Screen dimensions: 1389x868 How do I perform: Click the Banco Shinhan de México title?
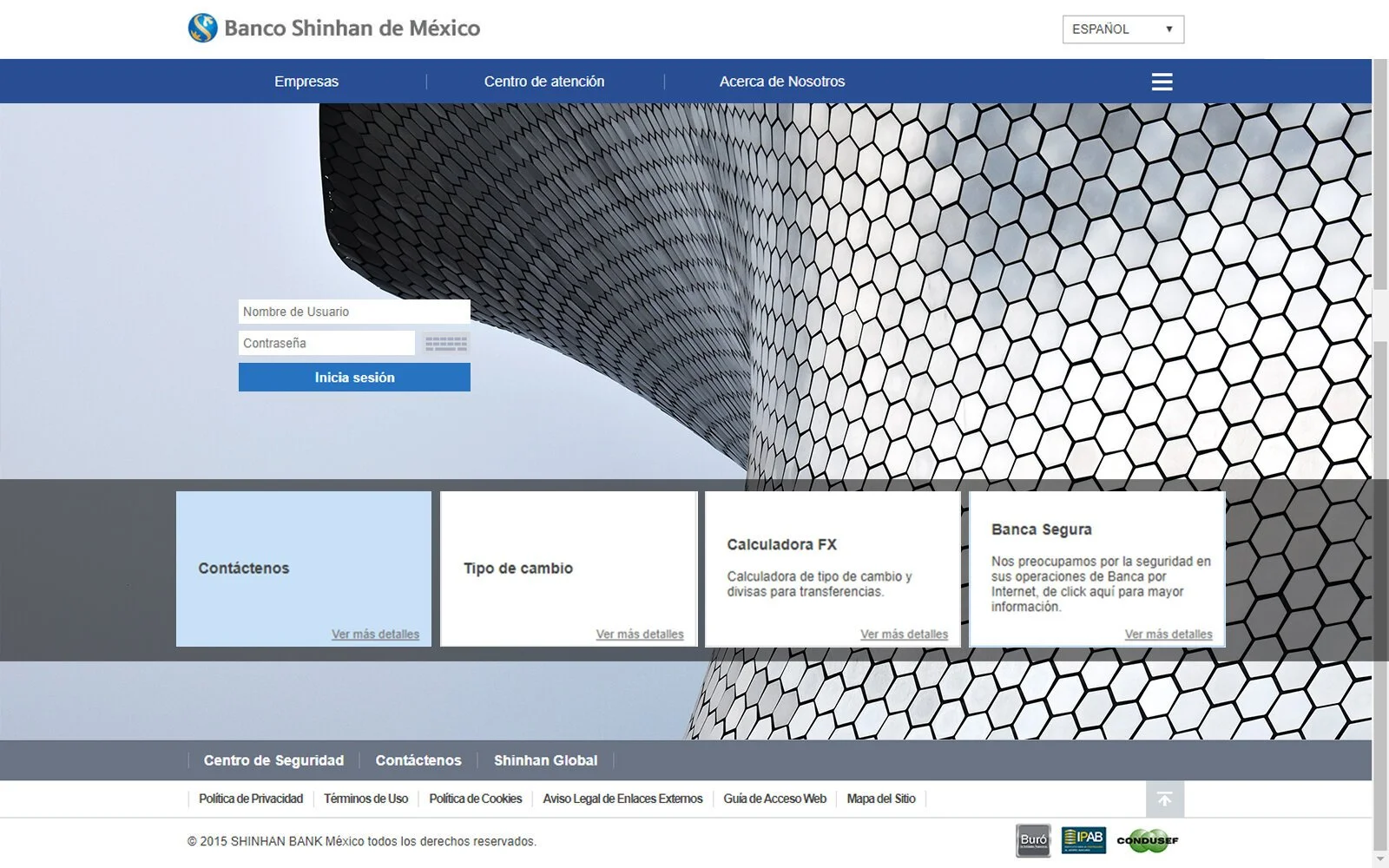tap(352, 28)
